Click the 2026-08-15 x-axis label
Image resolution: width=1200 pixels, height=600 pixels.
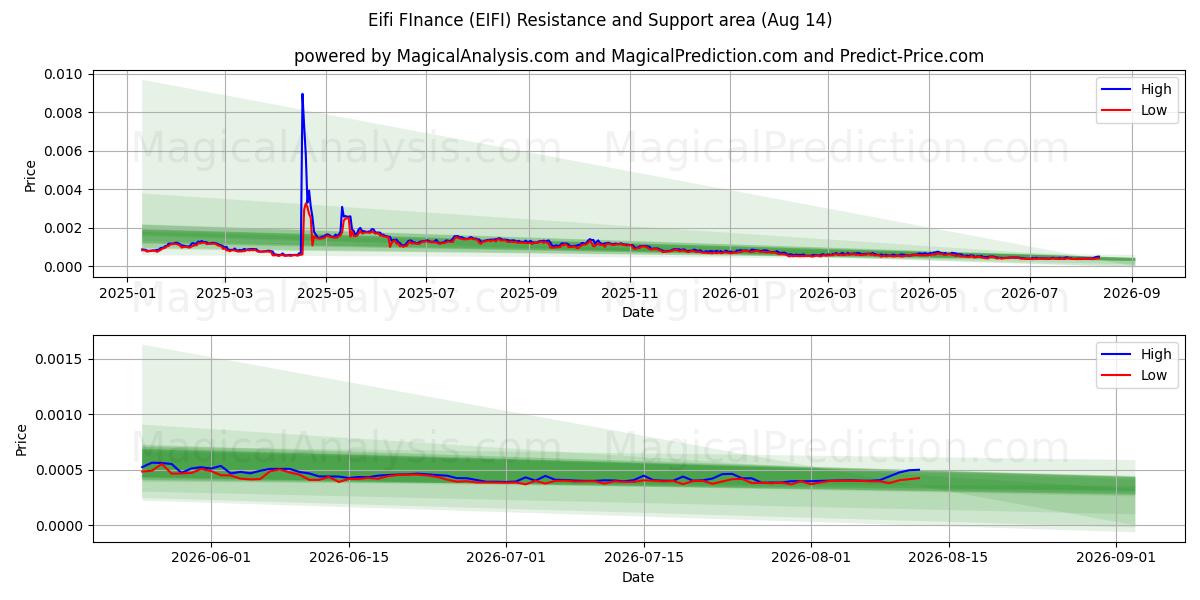pyautogui.click(x=951, y=558)
